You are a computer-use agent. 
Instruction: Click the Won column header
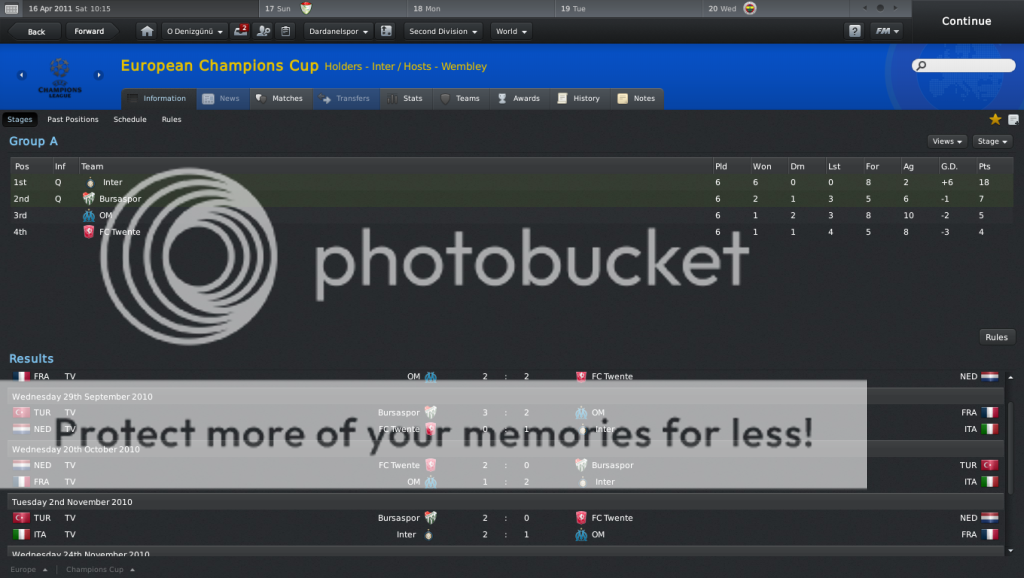tap(761, 167)
